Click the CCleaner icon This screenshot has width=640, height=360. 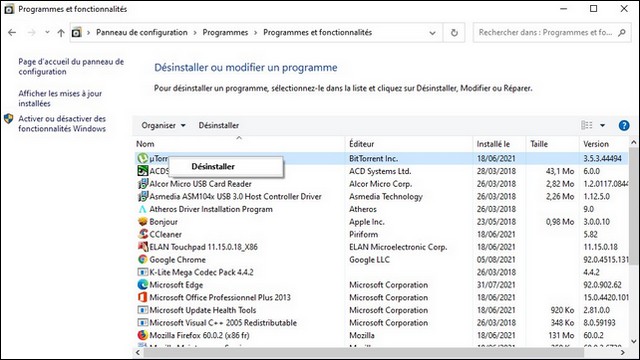click(142, 234)
